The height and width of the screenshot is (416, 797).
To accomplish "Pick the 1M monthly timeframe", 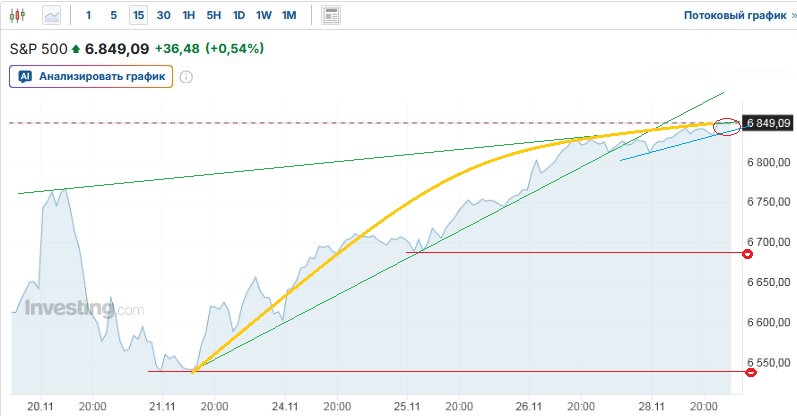I will pyautogui.click(x=288, y=16).
